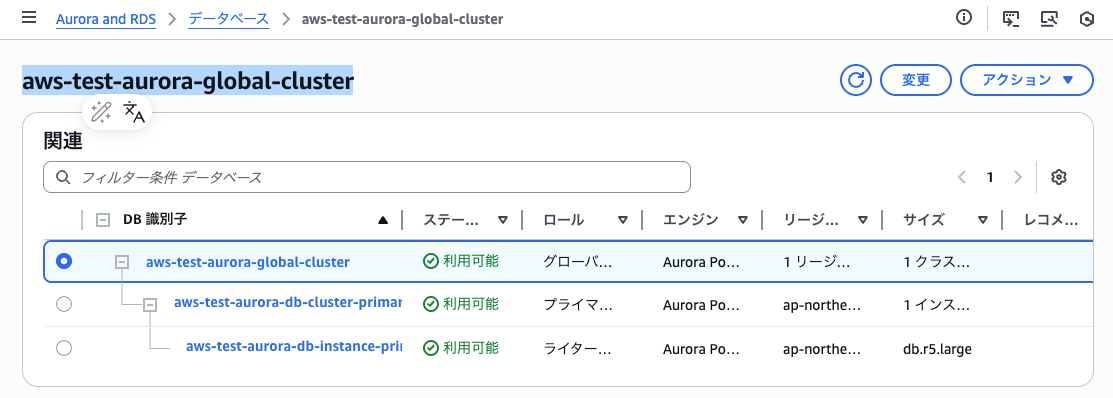Image resolution: width=1113 pixels, height=398 pixels.
Task: Click 利用可能 status of db-instance row
Action: (461, 348)
